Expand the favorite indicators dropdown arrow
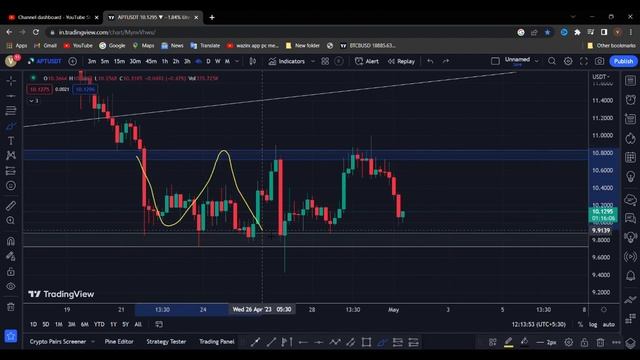640x360 pixels. pyautogui.click(x=313, y=61)
